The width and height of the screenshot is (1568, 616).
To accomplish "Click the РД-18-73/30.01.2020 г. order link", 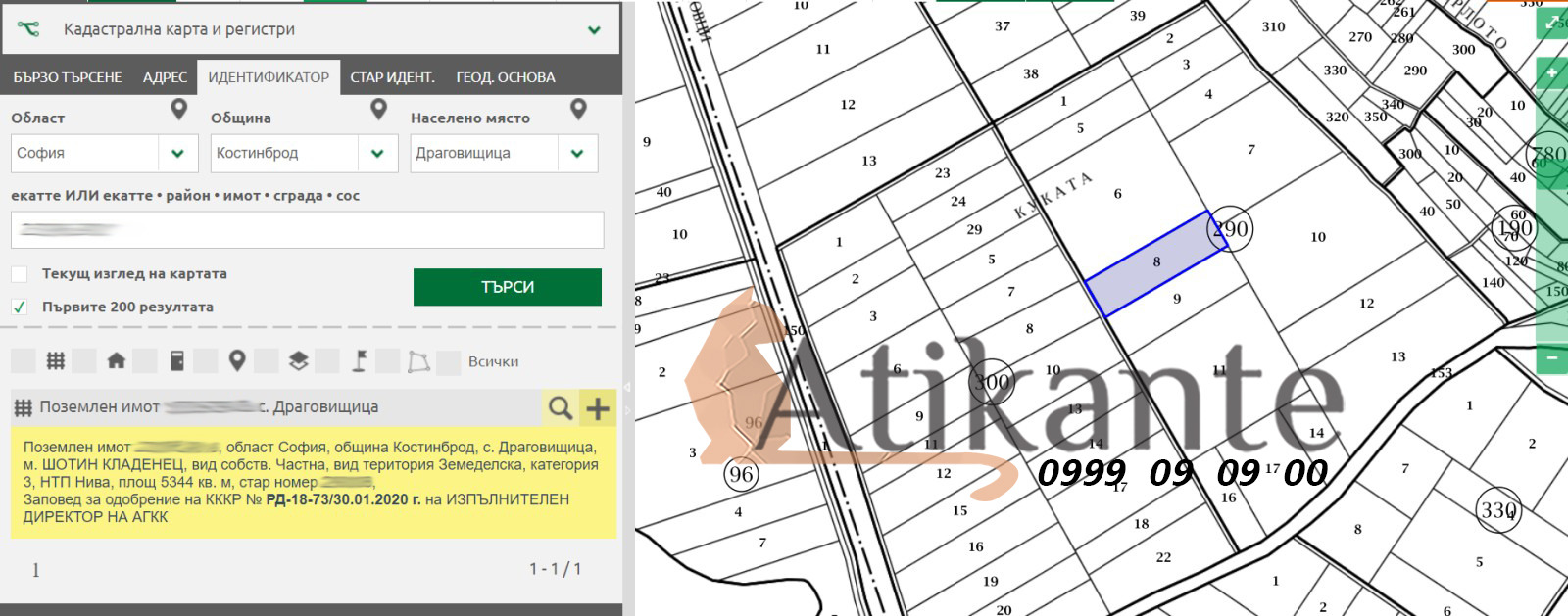I will [x=343, y=499].
